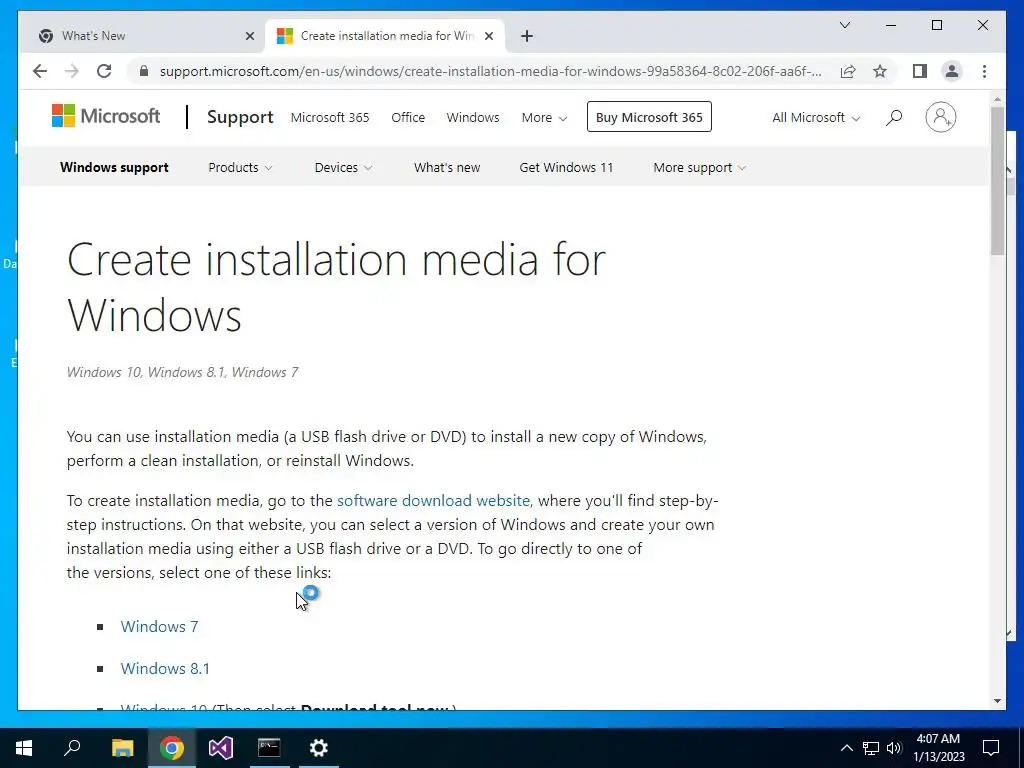Screen dimensions: 1024x768
Task: Click the volume speaker tray icon
Action: coord(894,748)
